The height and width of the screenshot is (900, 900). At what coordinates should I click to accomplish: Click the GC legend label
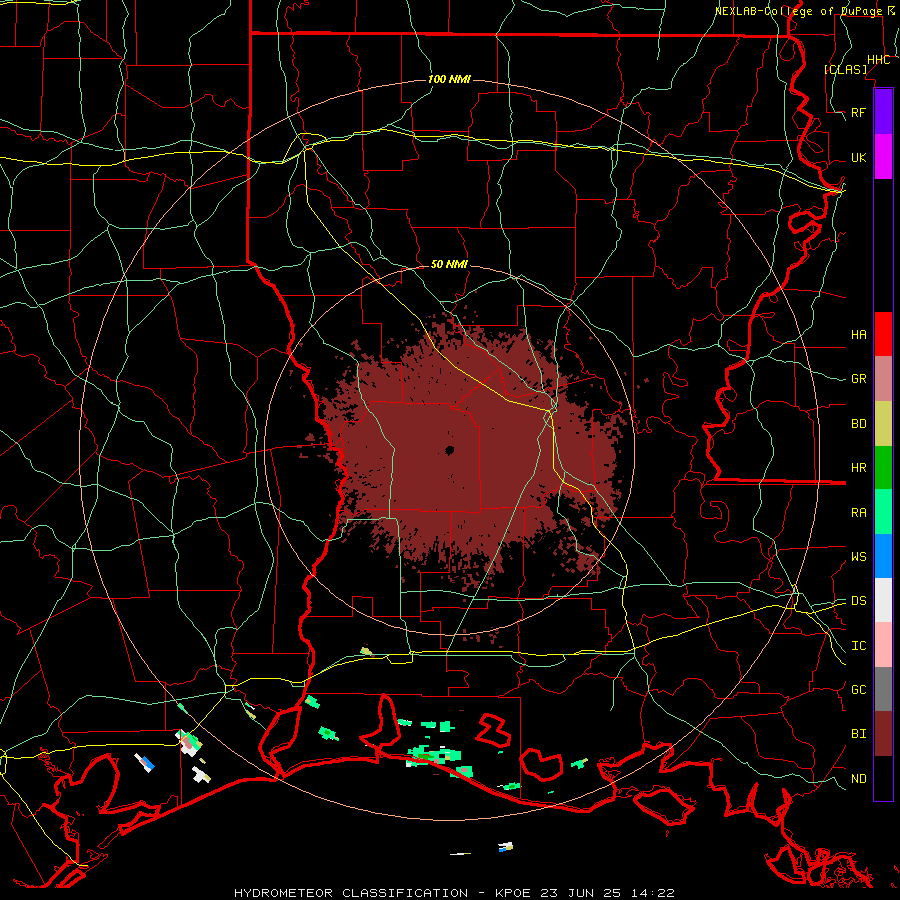[x=859, y=690]
